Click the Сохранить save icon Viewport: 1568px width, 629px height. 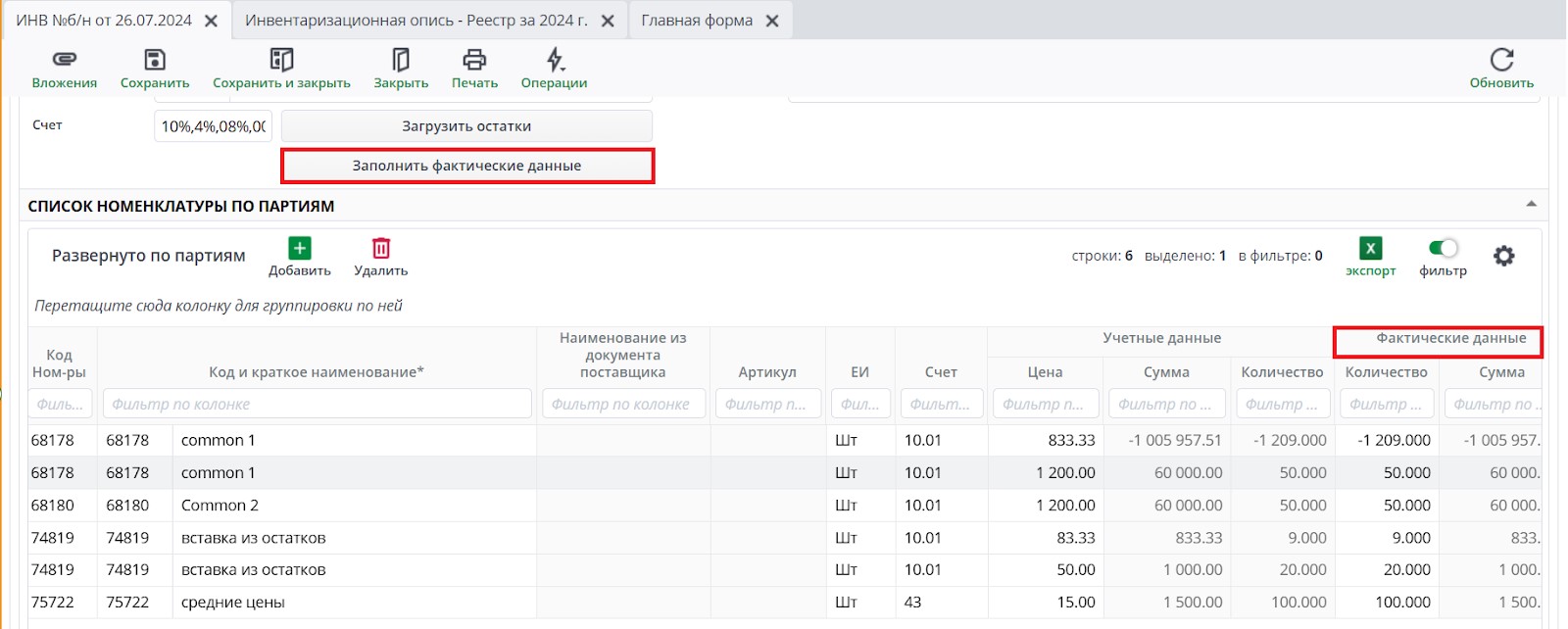click(x=155, y=60)
